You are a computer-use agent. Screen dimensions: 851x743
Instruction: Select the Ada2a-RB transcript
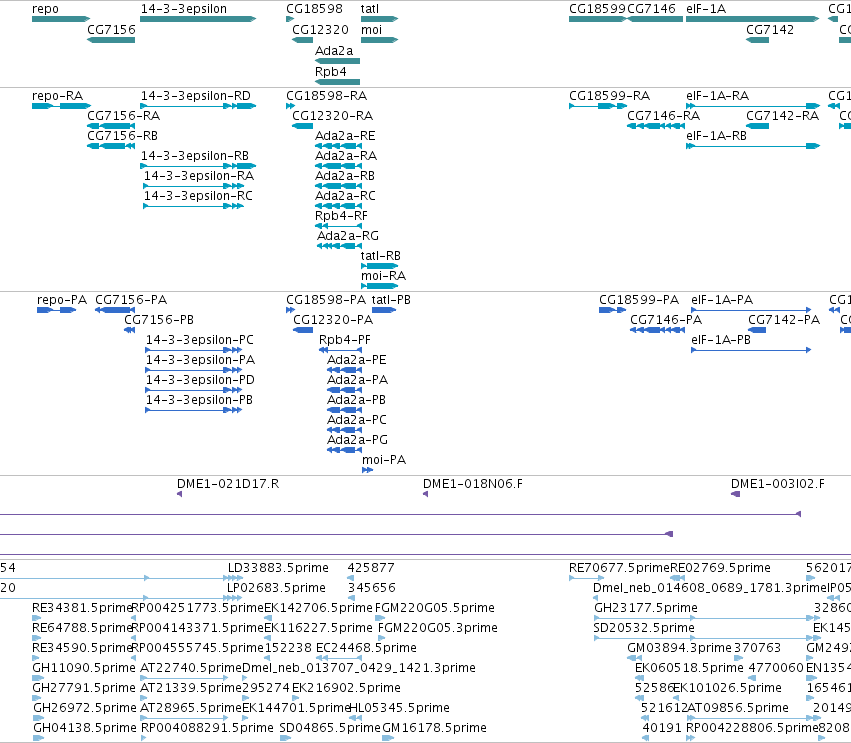339,186
